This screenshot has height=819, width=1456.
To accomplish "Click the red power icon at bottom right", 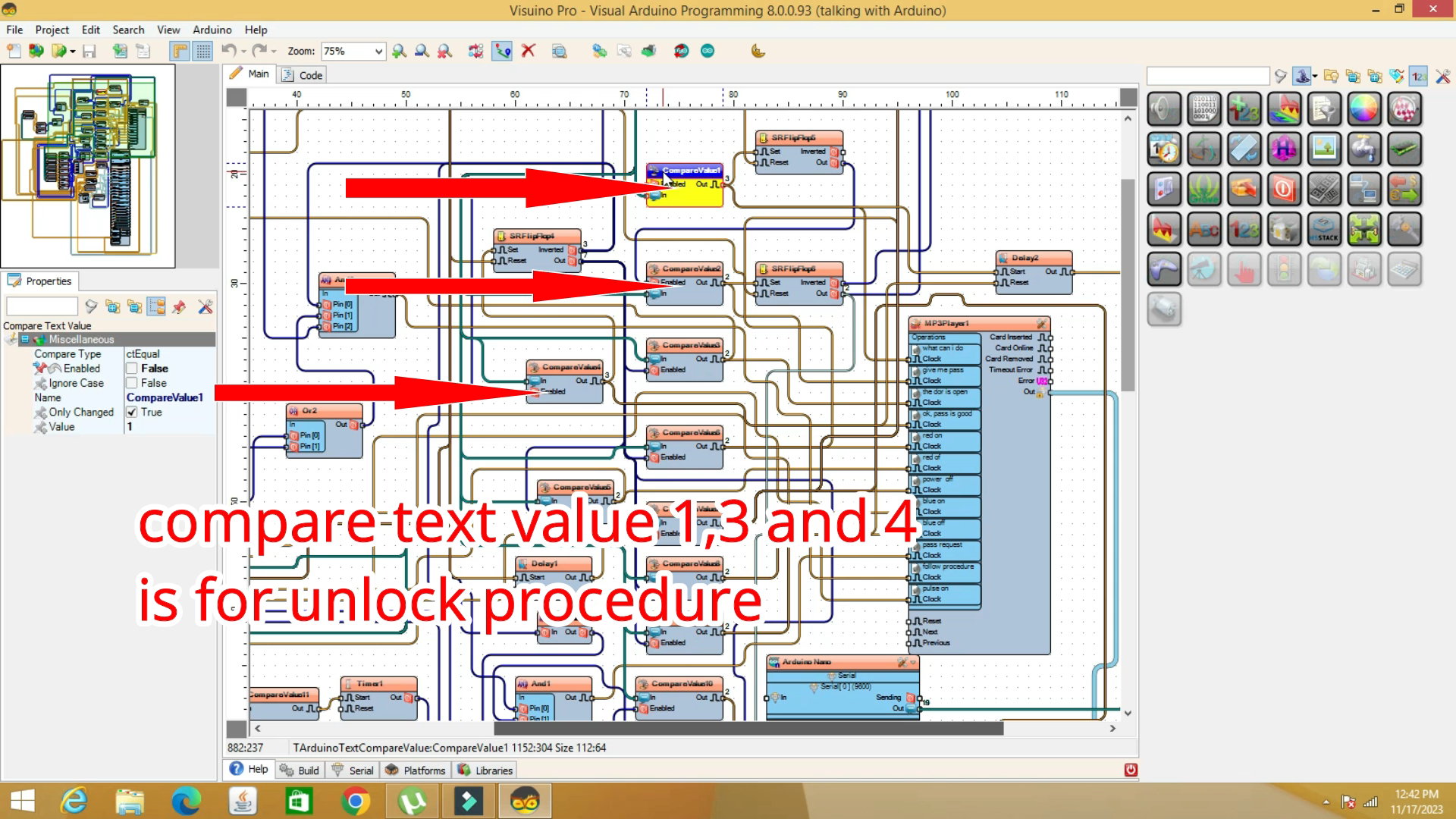I will 1131,770.
